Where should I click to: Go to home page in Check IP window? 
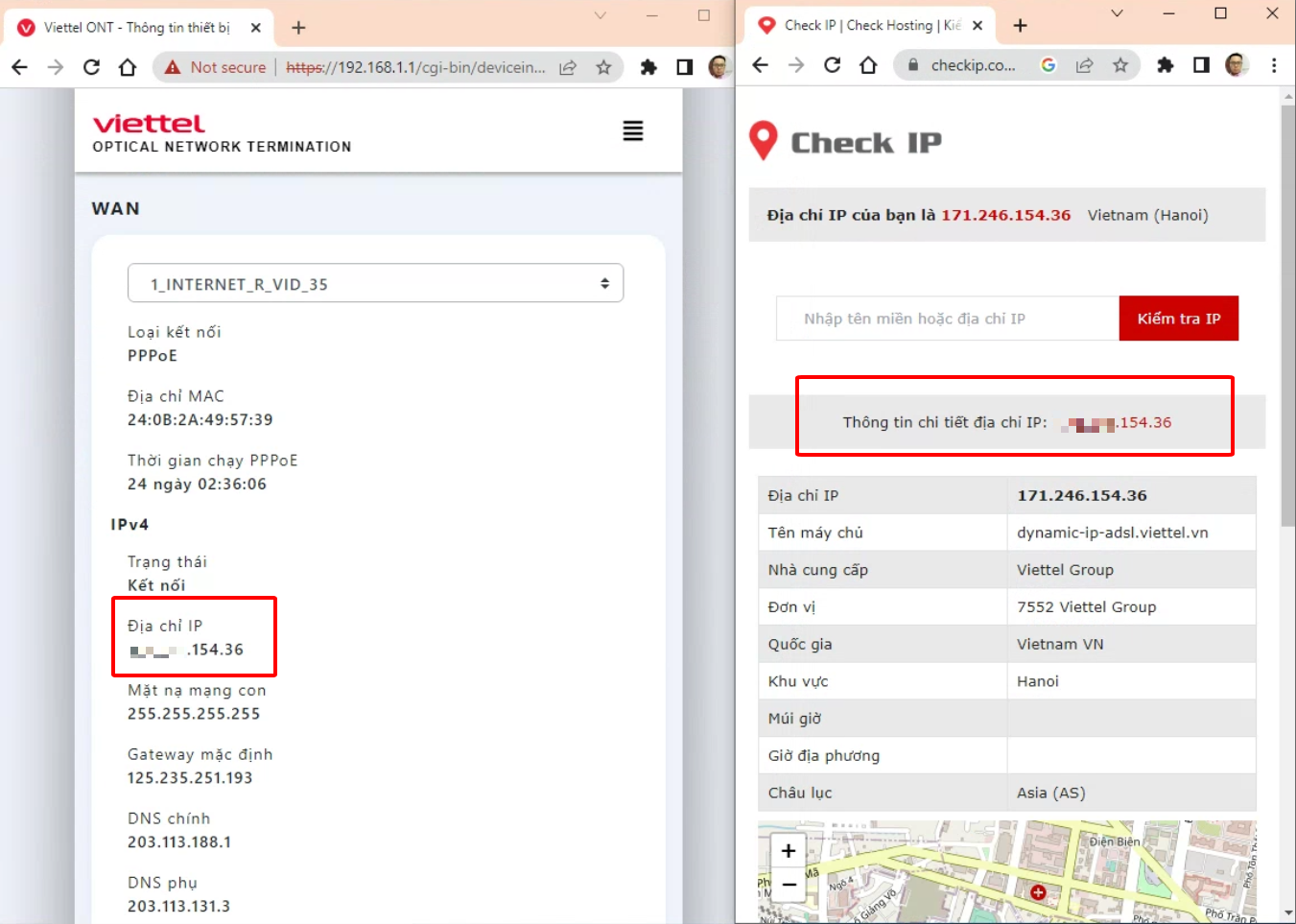click(868, 65)
